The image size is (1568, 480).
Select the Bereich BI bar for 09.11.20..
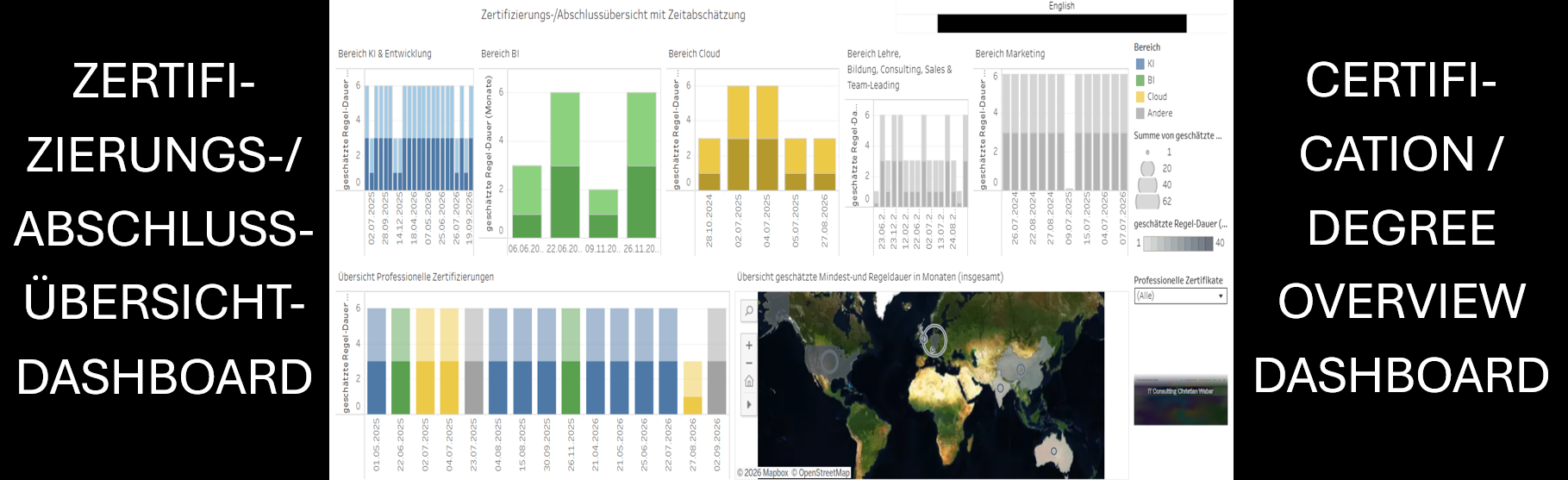pos(603,214)
